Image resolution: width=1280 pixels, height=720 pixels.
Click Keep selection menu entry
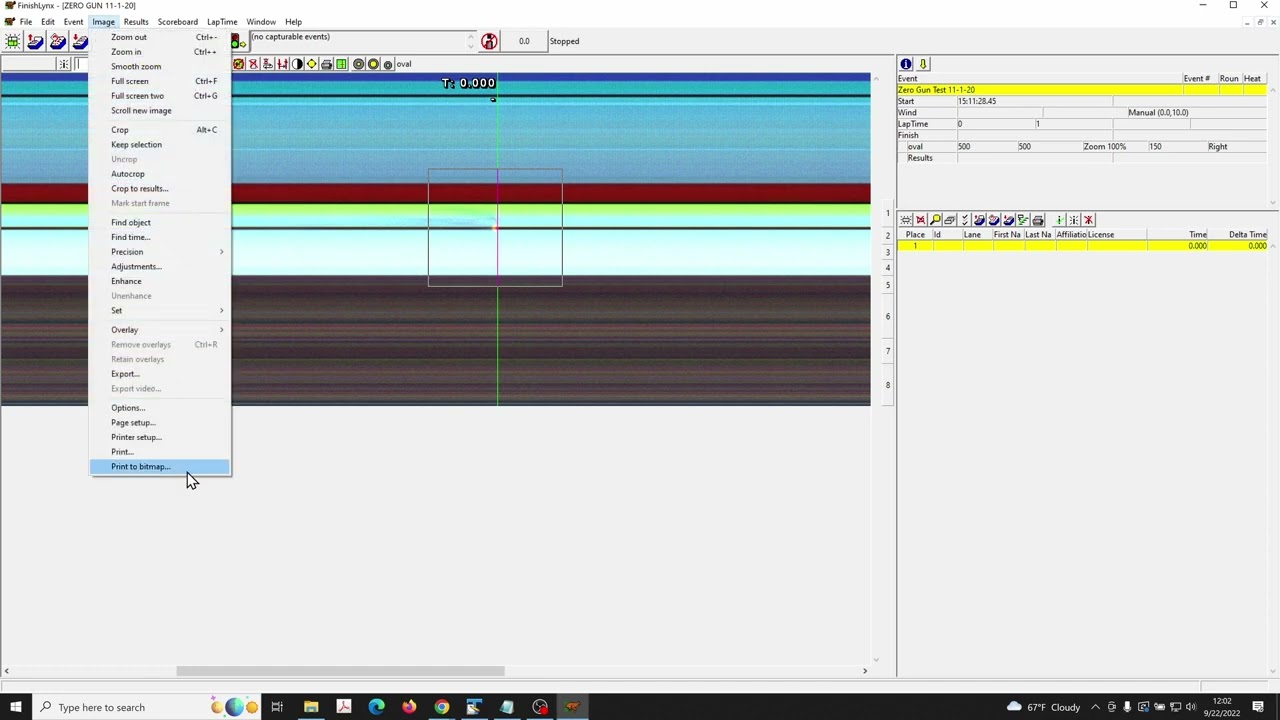[x=160, y=144]
